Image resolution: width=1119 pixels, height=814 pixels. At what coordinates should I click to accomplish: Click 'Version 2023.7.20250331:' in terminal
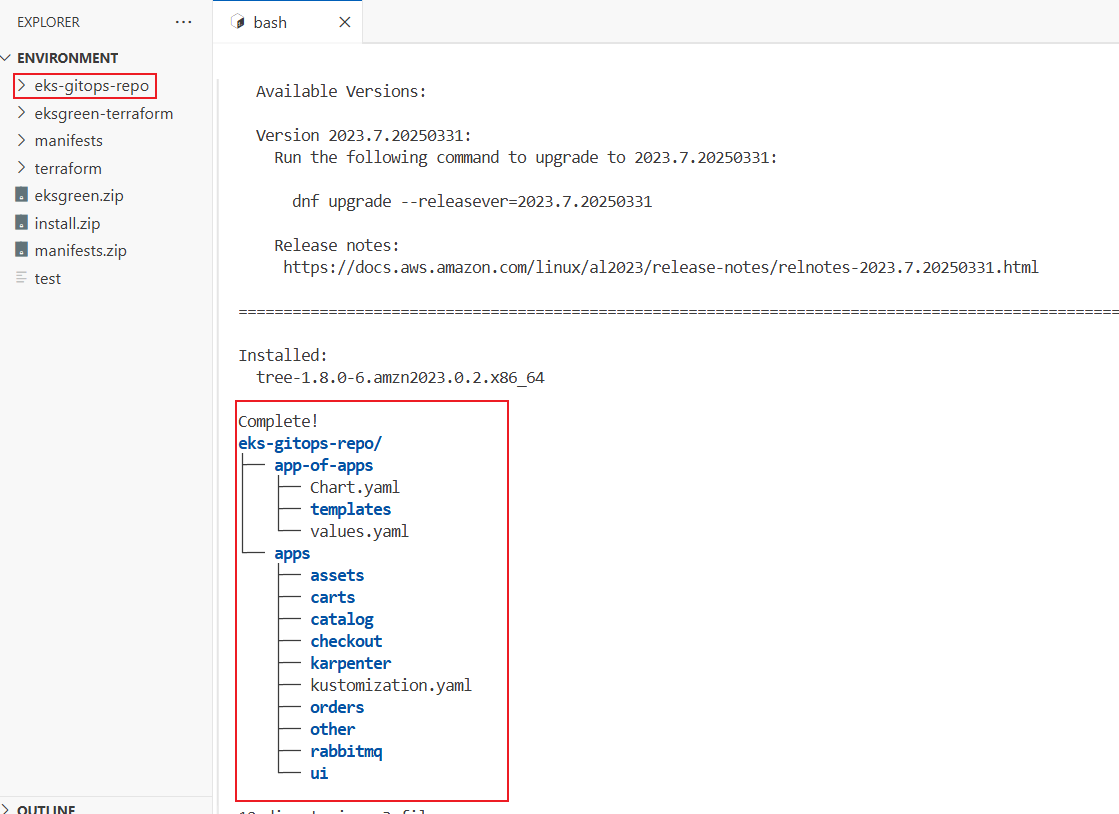364,136
